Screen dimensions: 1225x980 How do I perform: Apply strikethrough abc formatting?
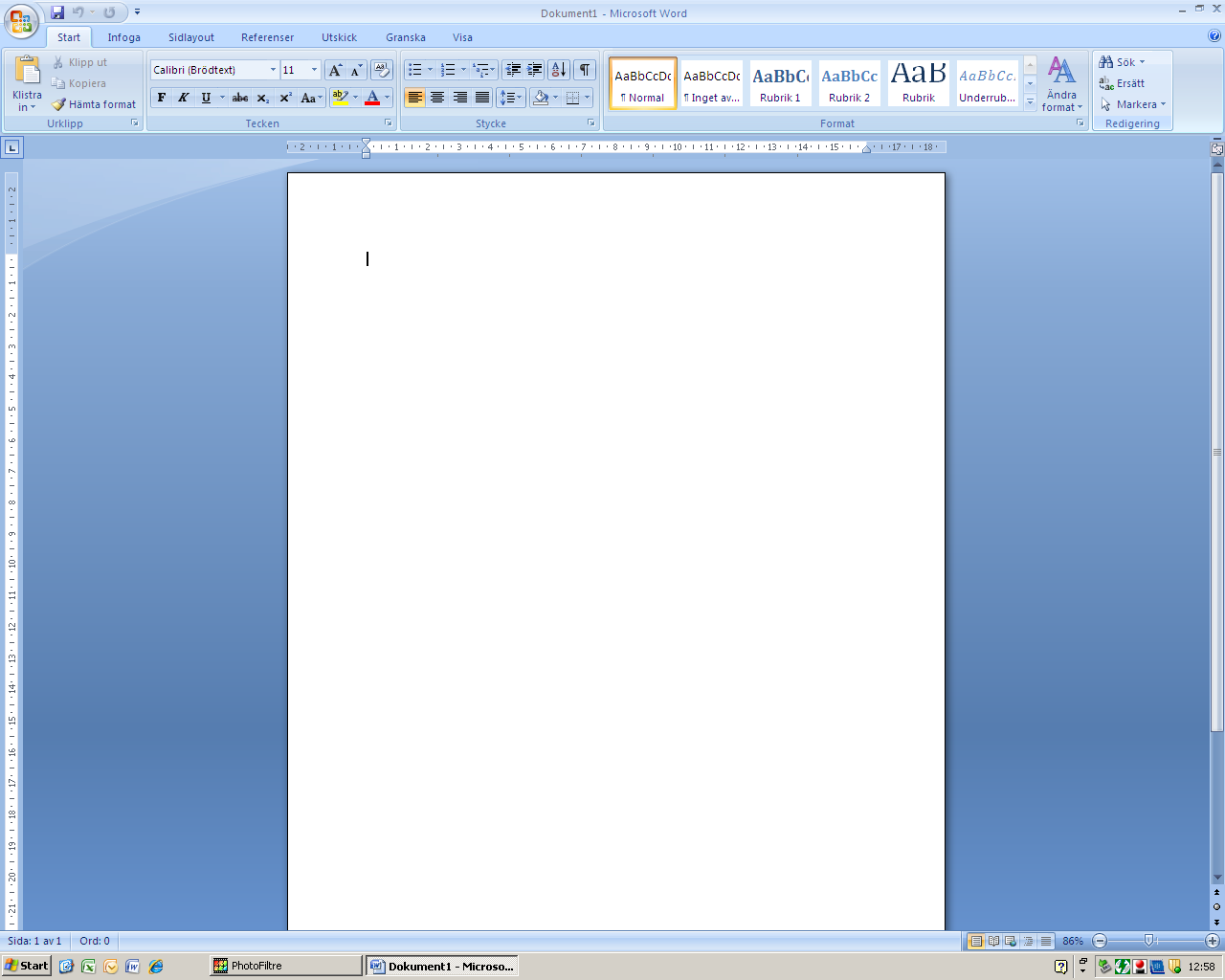coord(240,98)
